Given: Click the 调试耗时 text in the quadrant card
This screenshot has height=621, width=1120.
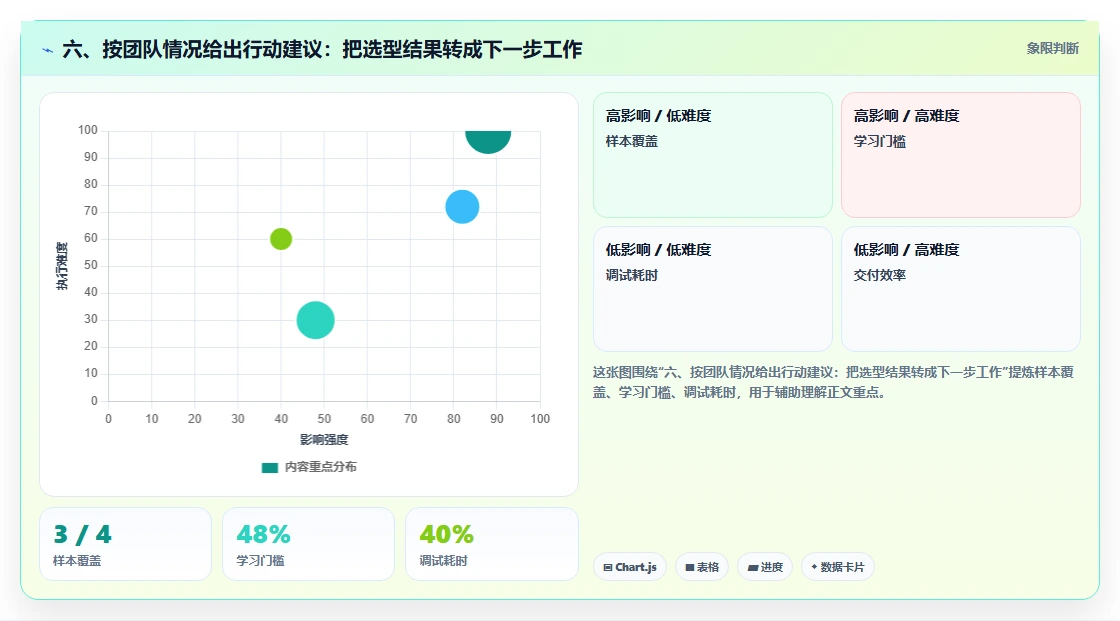Looking at the screenshot, I should [631, 275].
